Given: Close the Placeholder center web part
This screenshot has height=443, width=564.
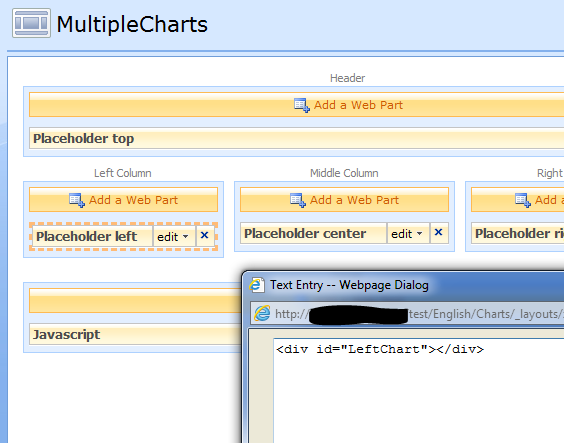Looking at the screenshot, I should coord(438,233).
